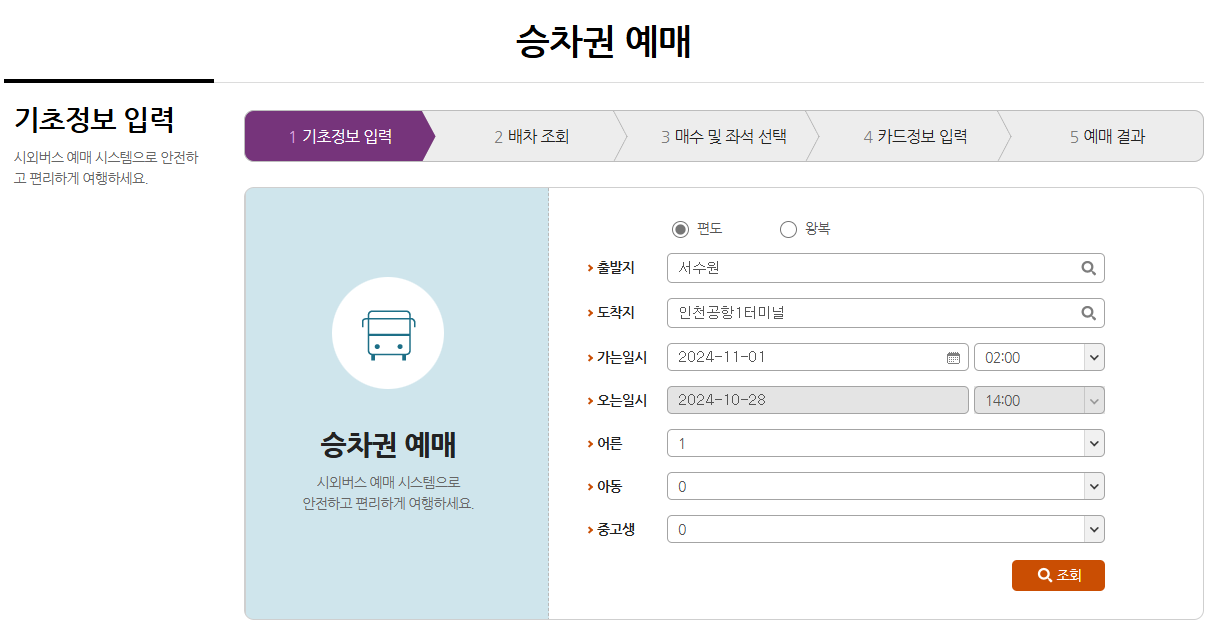Click the search icon next to 출발지 field
The image size is (1229, 636).
pyautogui.click(x=1089, y=268)
